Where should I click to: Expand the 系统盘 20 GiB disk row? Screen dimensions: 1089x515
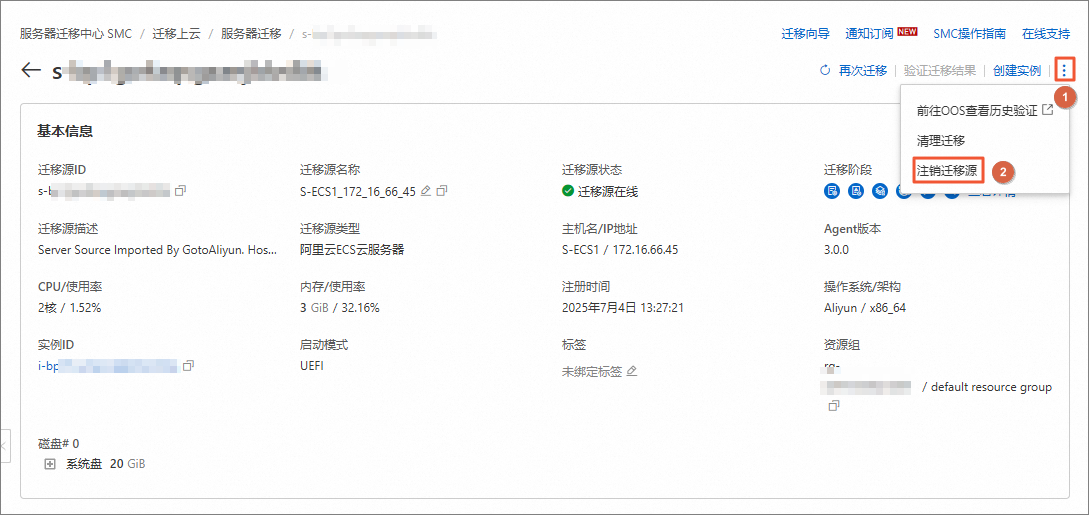click(x=49, y=464)
